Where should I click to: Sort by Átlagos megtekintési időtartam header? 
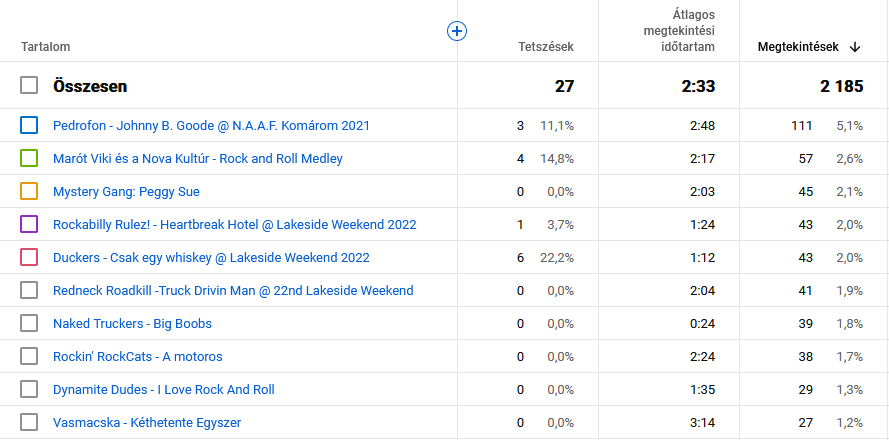point(679,31)
